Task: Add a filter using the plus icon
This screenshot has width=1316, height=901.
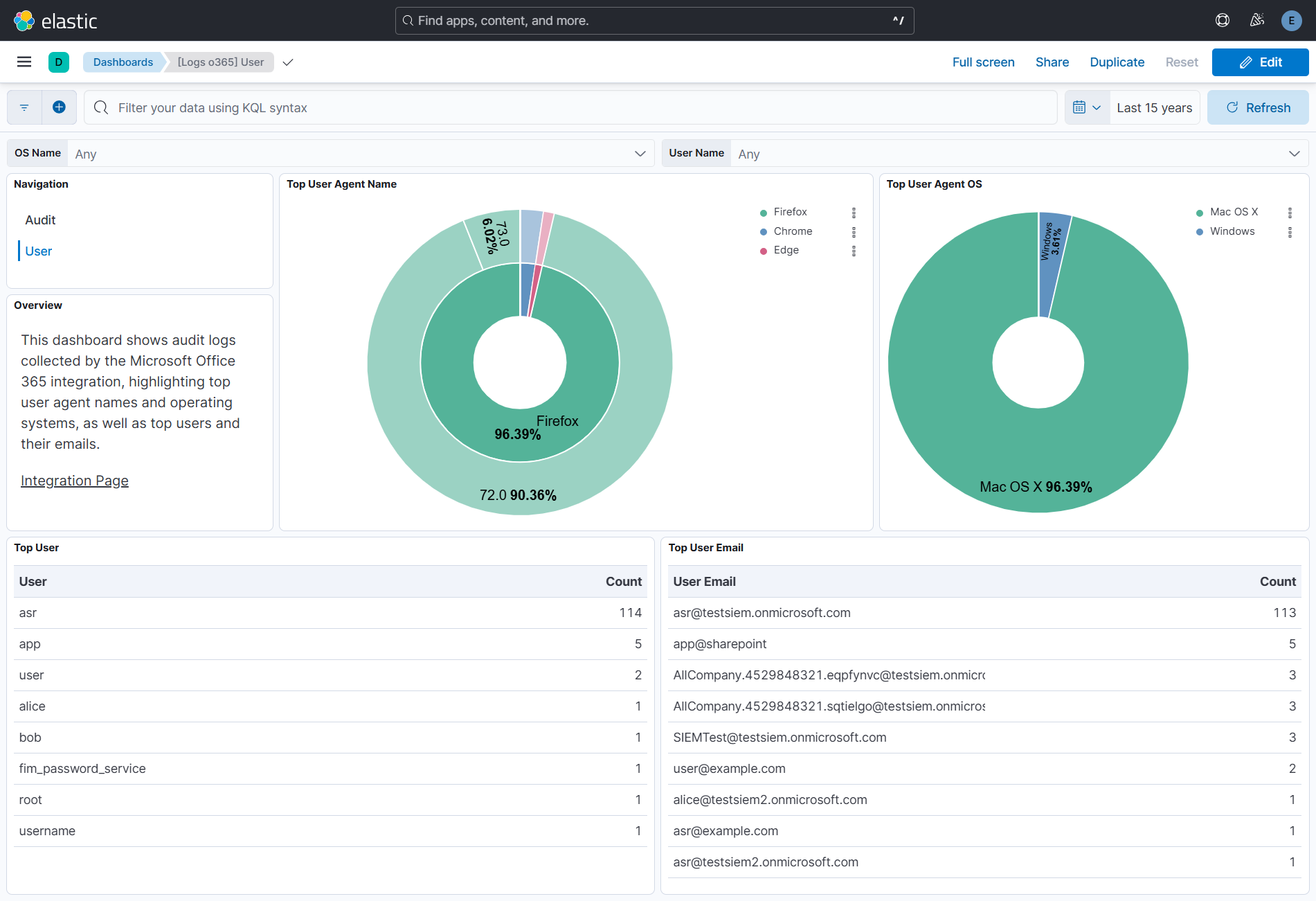Action: click(60, 107)
